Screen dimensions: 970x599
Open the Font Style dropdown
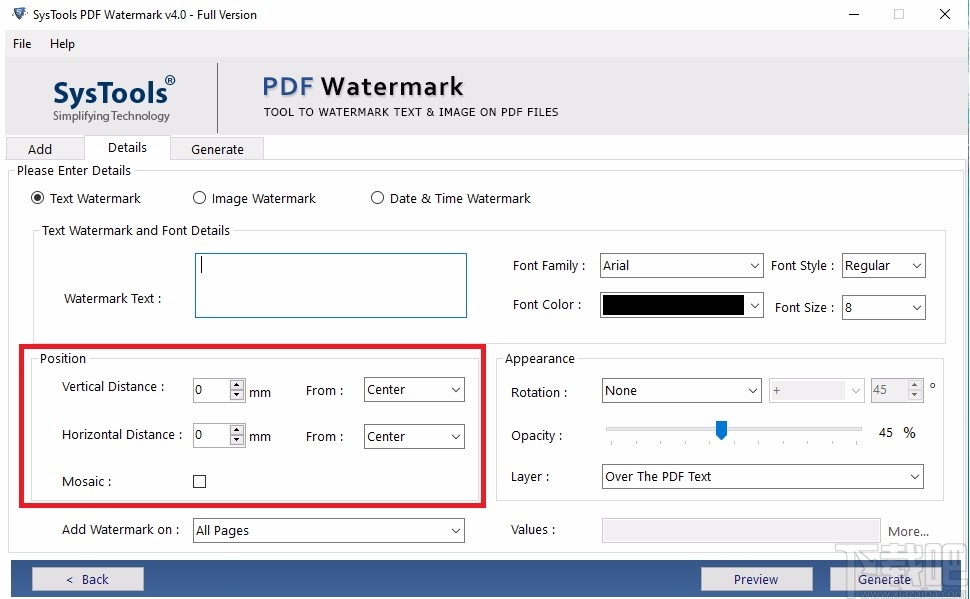[915, 265]
